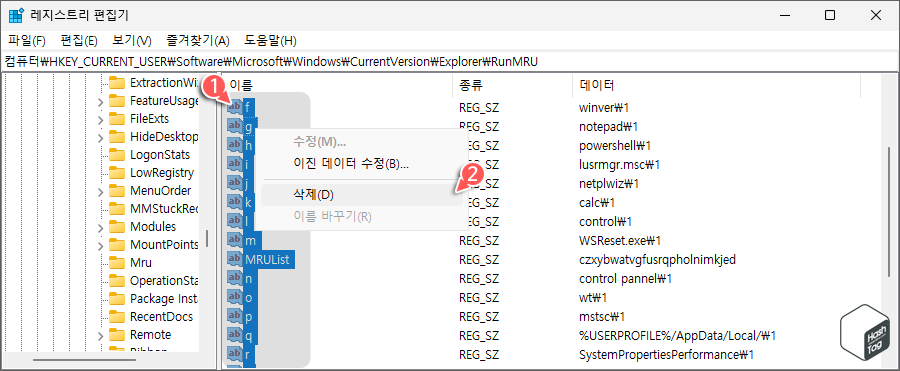Select the Package Inst folder icon
Viewport: 900px width, 371px height.
point(117,299)
